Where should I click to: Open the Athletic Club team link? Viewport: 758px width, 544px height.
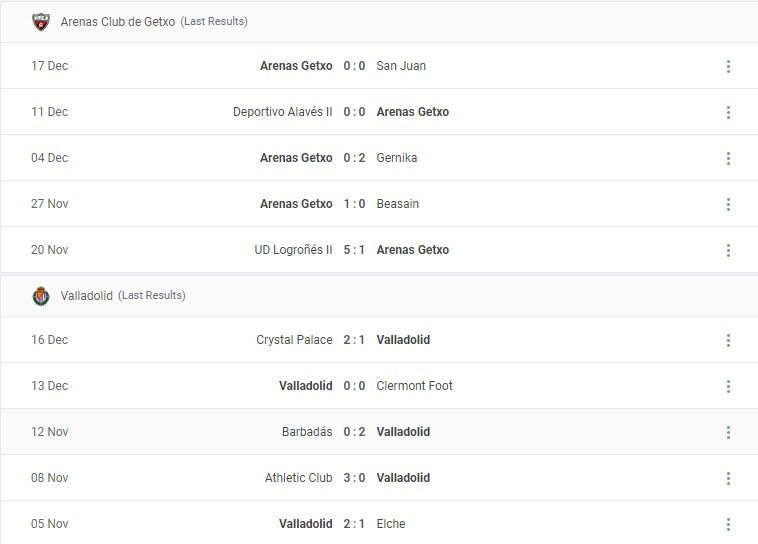coord(298,478)
